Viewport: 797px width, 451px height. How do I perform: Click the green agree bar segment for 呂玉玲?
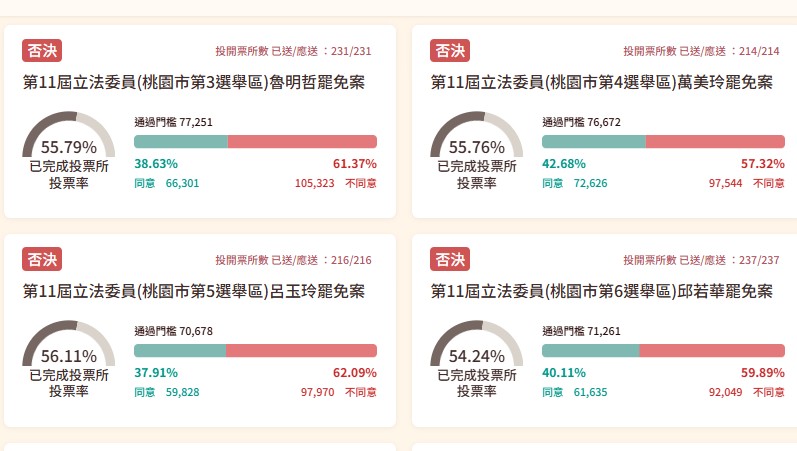(x=179, y=351)
